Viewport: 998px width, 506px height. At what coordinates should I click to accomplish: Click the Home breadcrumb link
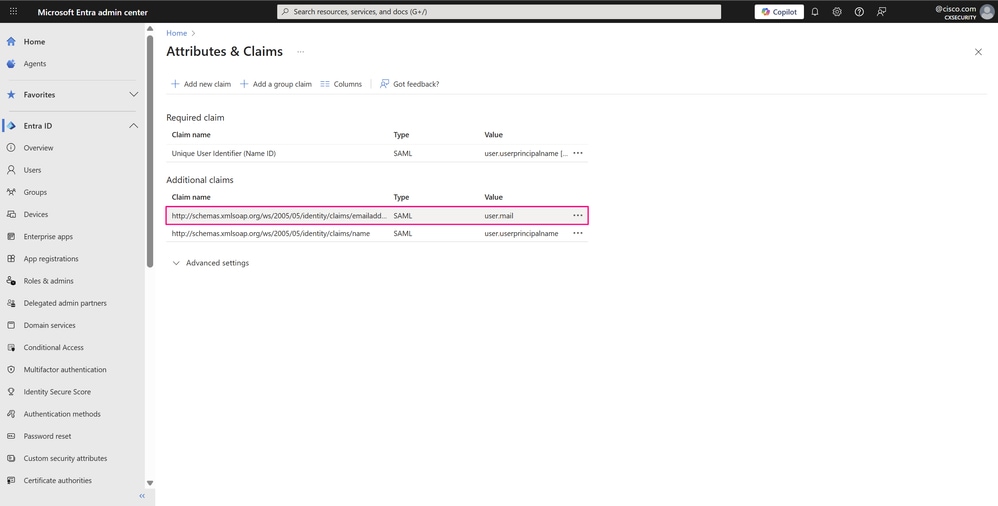pos(176,33)
